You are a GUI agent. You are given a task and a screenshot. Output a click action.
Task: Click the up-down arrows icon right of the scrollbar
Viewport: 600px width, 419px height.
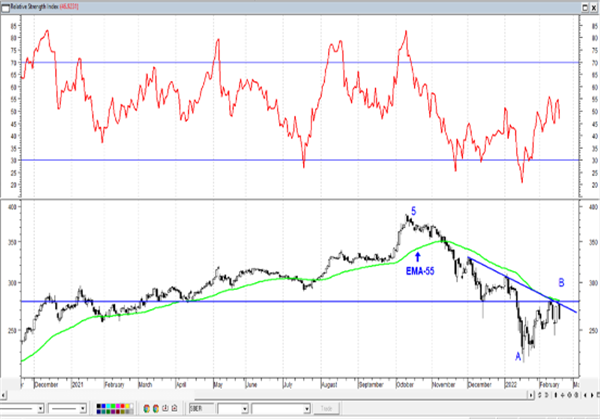click(540, 395)
